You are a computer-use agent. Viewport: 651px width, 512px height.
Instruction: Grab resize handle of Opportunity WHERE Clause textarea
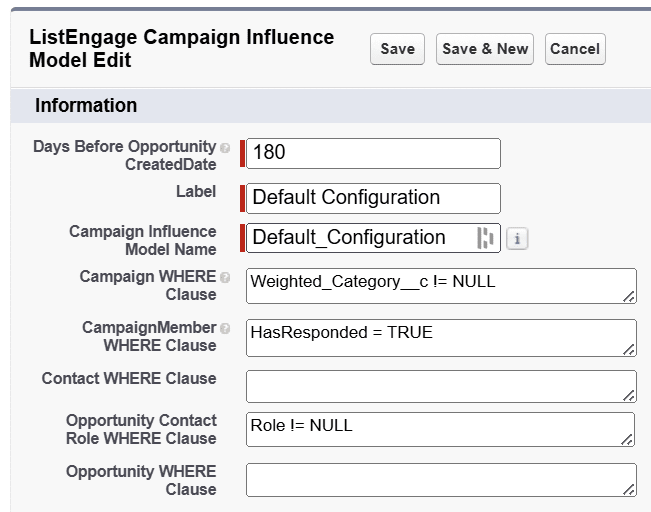(x=629, y=490)
